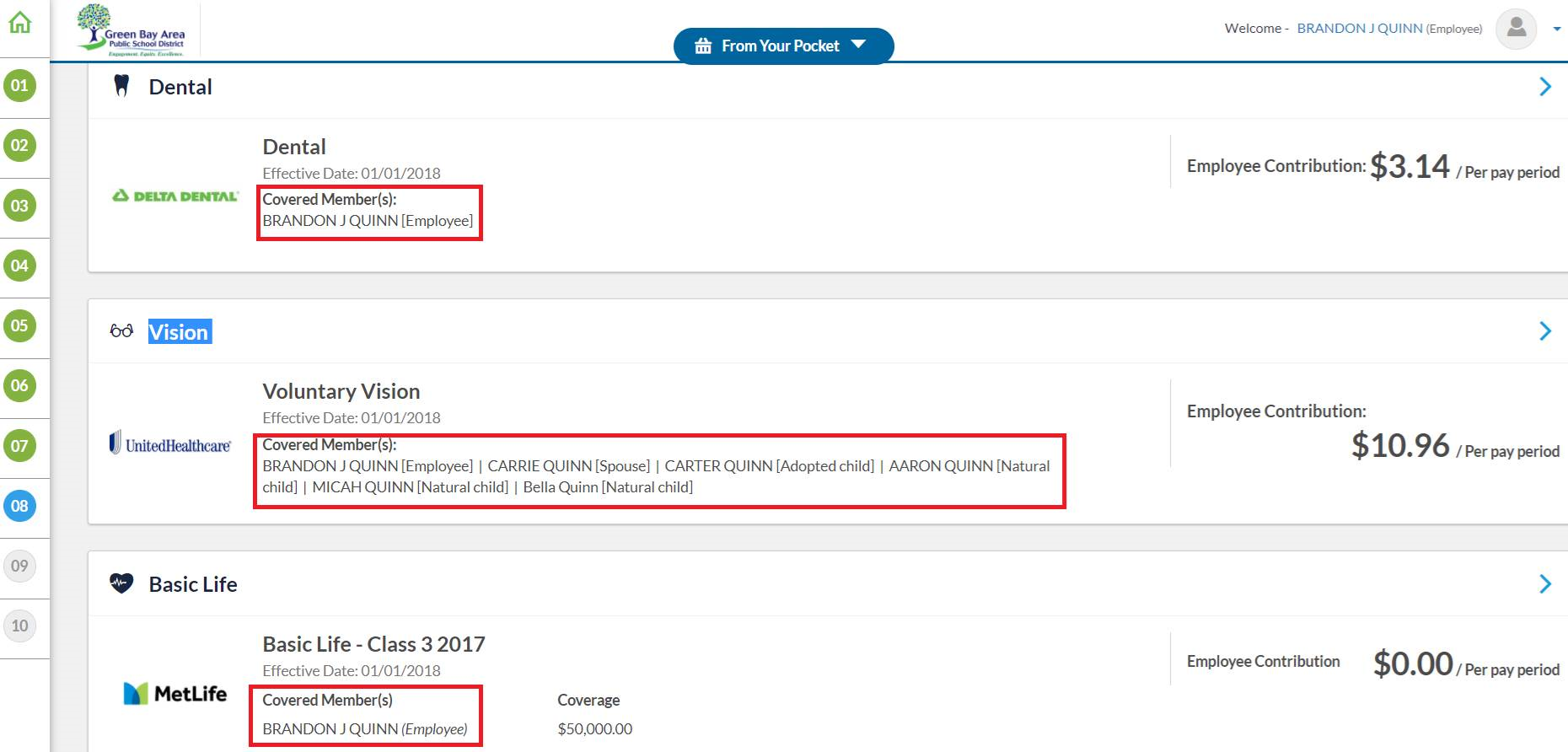Screen dimensions: 1568x752
Task: Click the highlighted Vision heading
Action: [179, 332]
